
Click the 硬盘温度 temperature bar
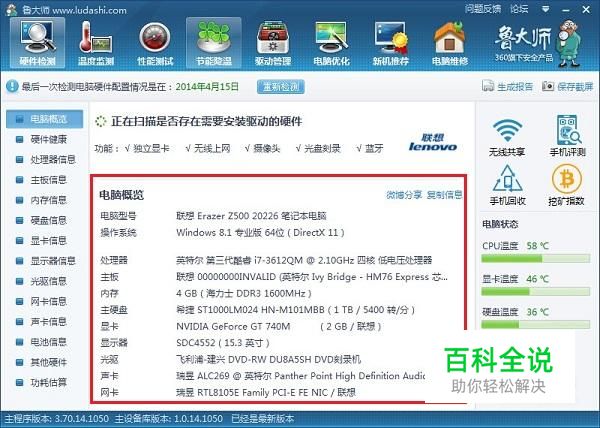(x=535, y=325)
